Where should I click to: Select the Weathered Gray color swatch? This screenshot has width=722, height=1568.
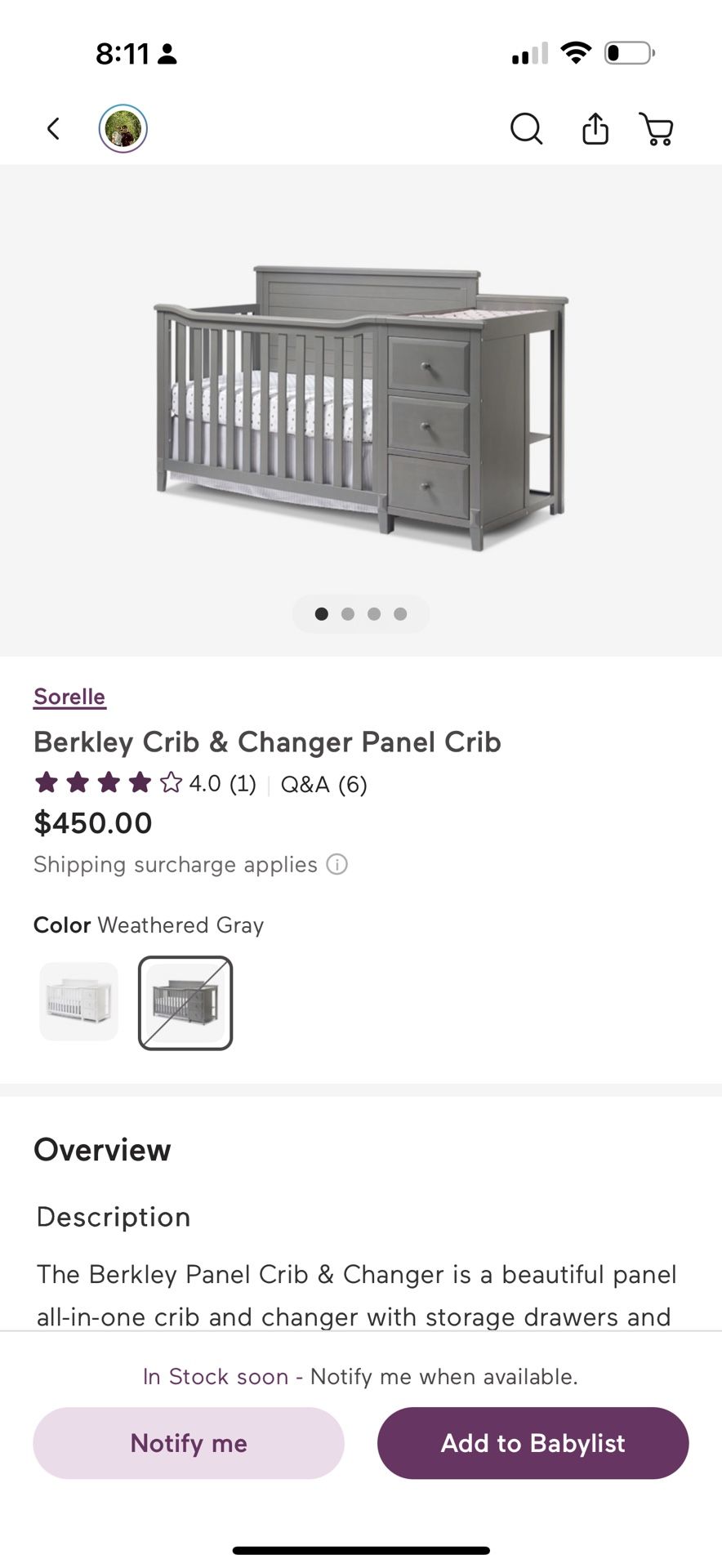pos(185,1003)
